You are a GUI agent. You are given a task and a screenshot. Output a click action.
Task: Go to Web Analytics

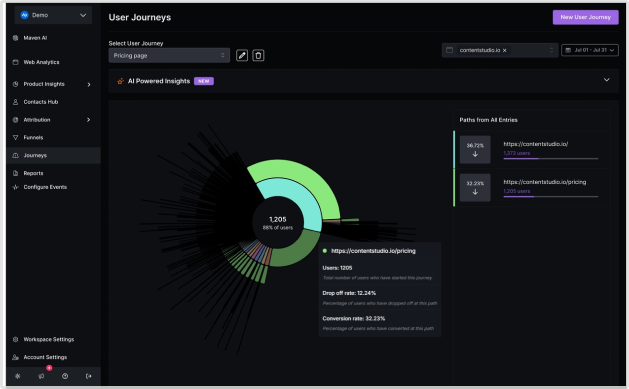coord(41,62)
